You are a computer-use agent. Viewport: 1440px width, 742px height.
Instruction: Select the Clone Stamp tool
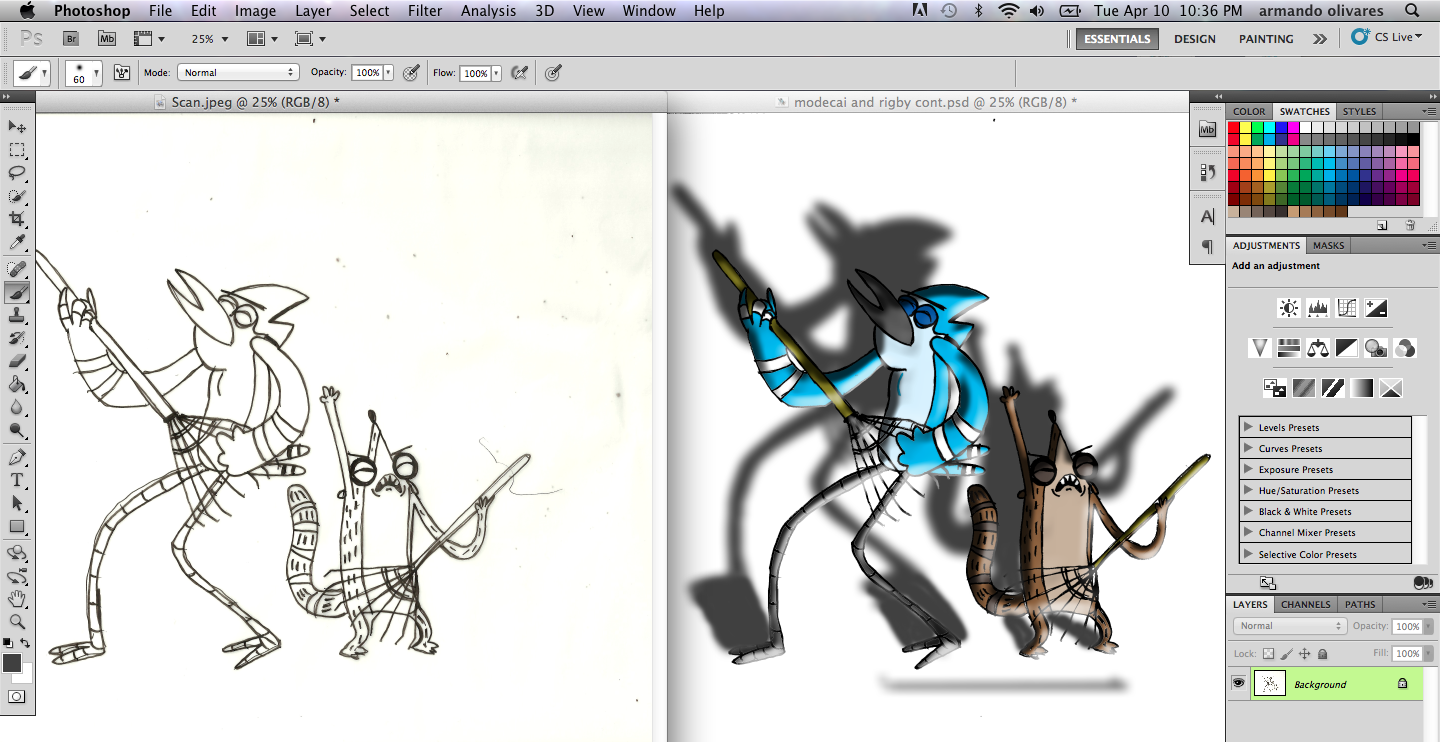click(x=17, y=315)
